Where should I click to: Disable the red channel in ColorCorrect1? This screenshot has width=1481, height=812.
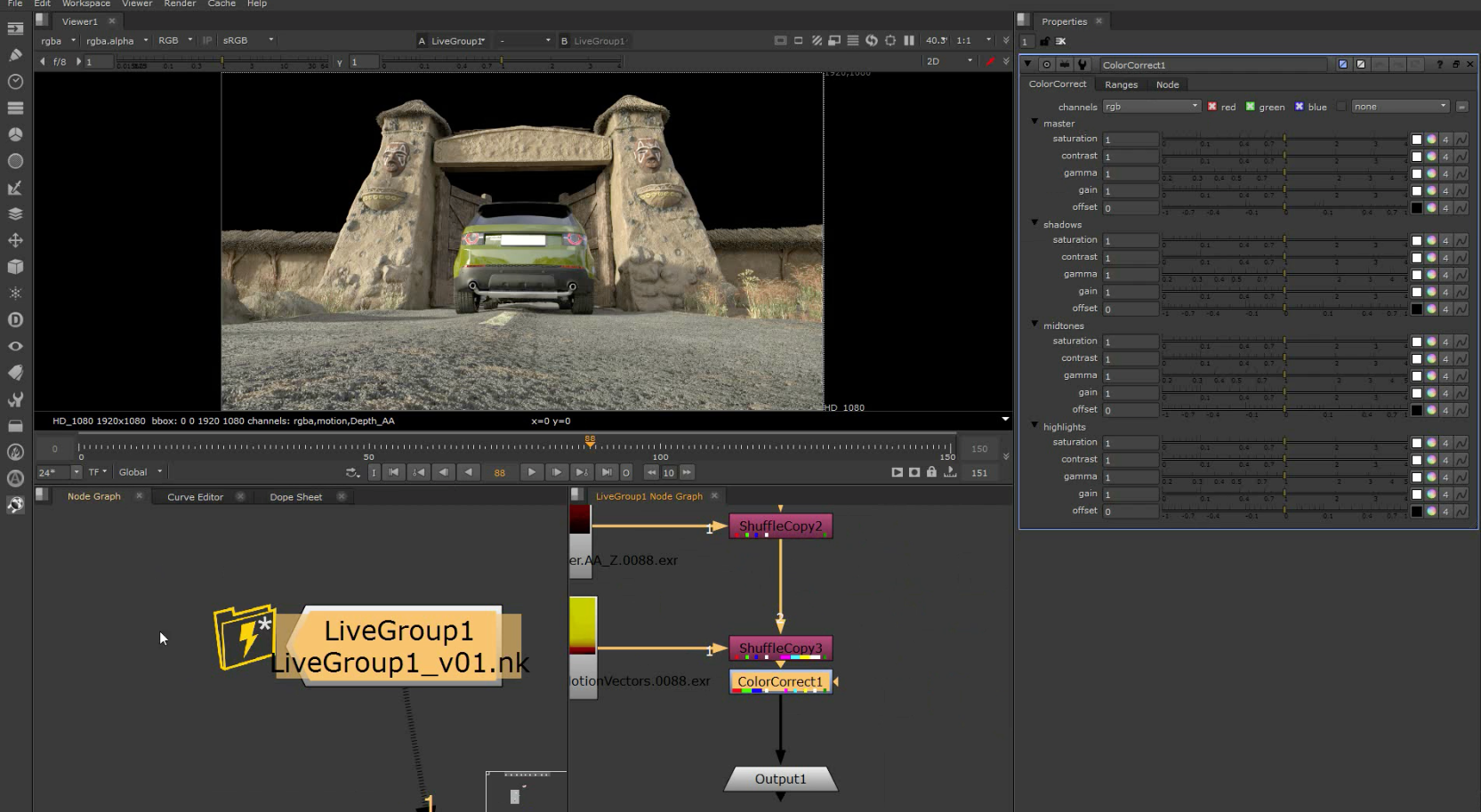(x=1211, y=106)
